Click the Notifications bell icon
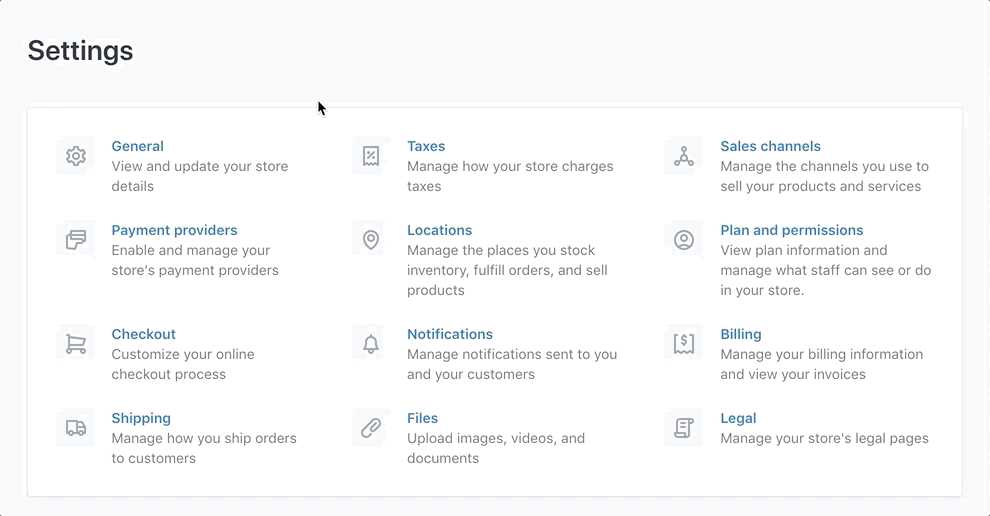 tap(371, 344)
